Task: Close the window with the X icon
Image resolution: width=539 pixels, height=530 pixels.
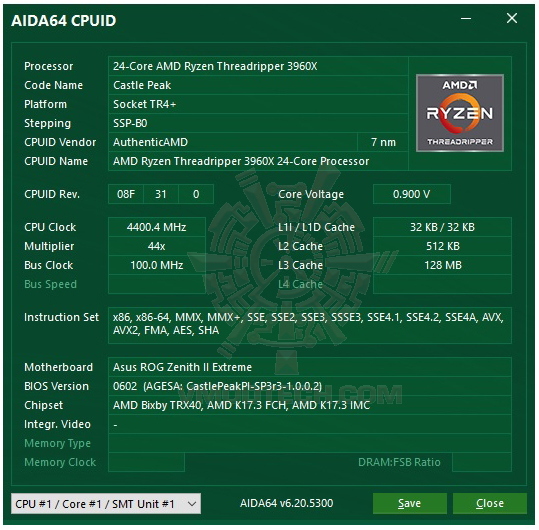Action: click(512, 18)
